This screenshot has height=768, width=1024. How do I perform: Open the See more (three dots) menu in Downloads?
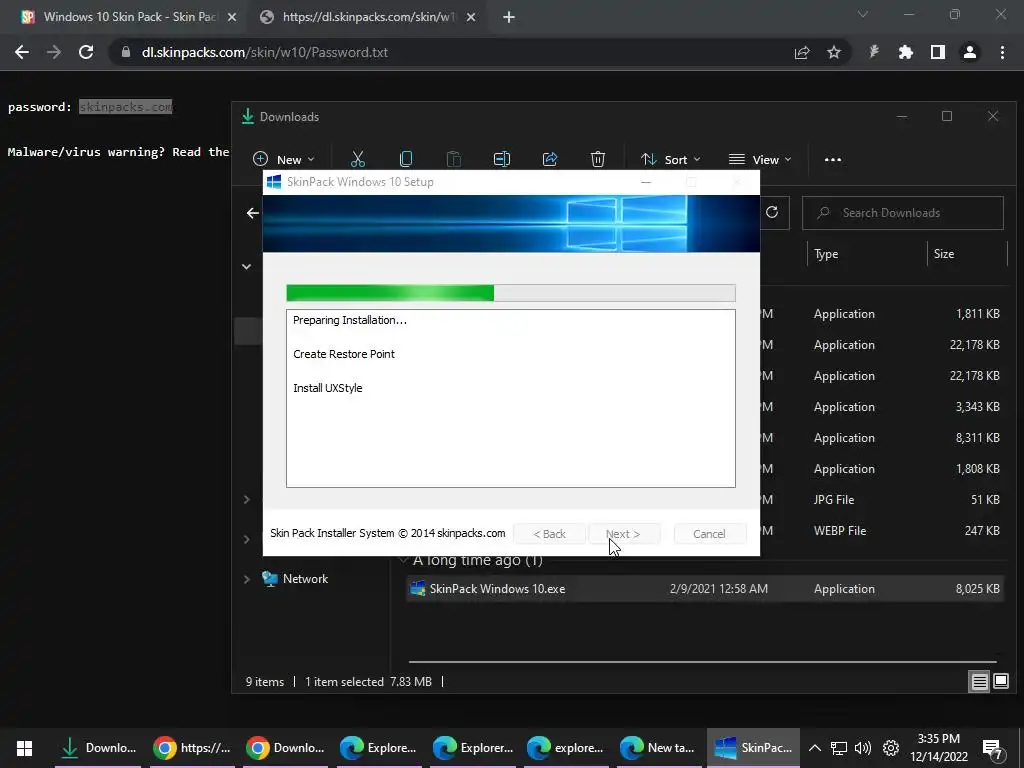pos(833,159)
